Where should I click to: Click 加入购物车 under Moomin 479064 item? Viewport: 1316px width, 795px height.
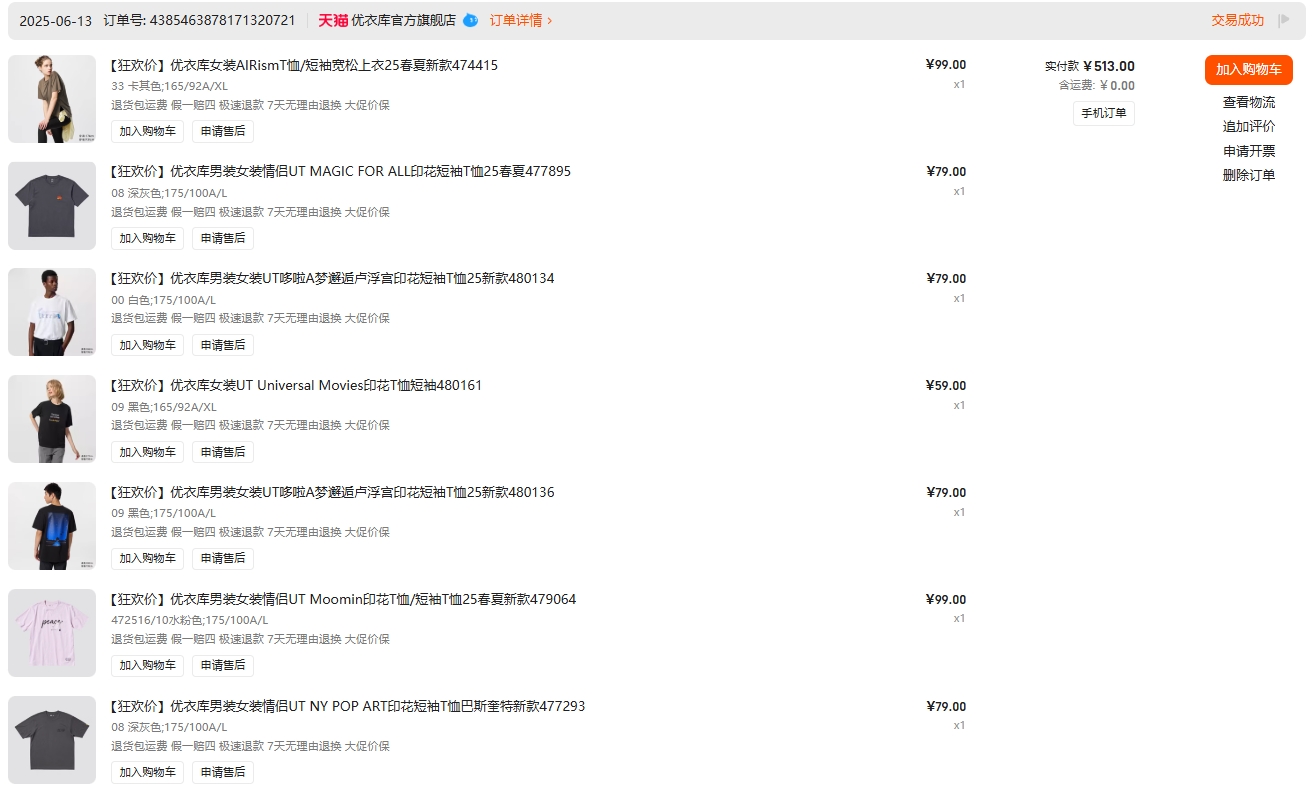click(147, 665)
